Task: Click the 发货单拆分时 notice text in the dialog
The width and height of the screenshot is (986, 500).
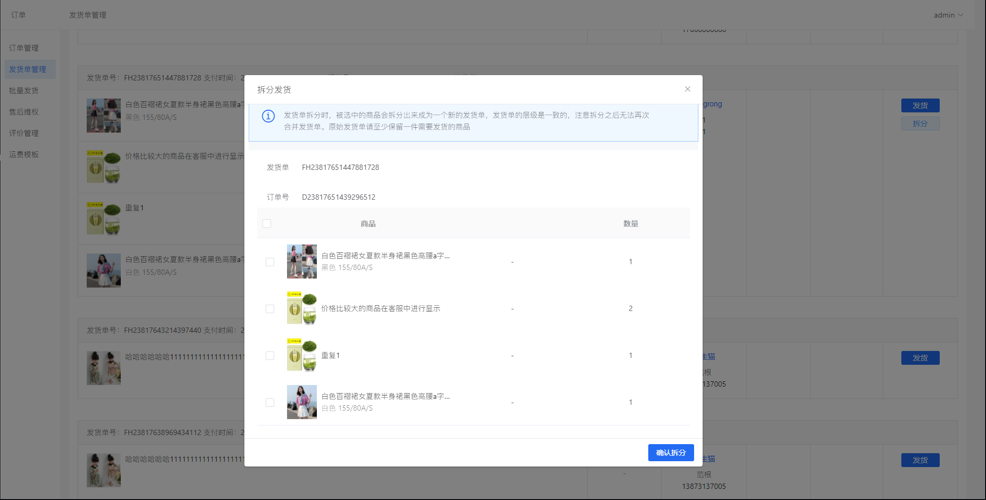Action: 466,121
